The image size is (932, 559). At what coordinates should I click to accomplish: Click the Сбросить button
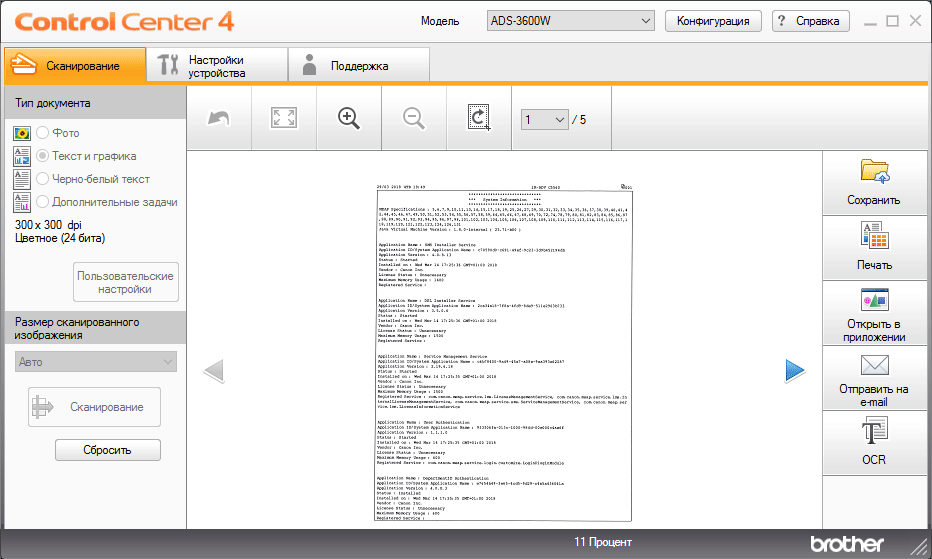[x=108, y=450]
